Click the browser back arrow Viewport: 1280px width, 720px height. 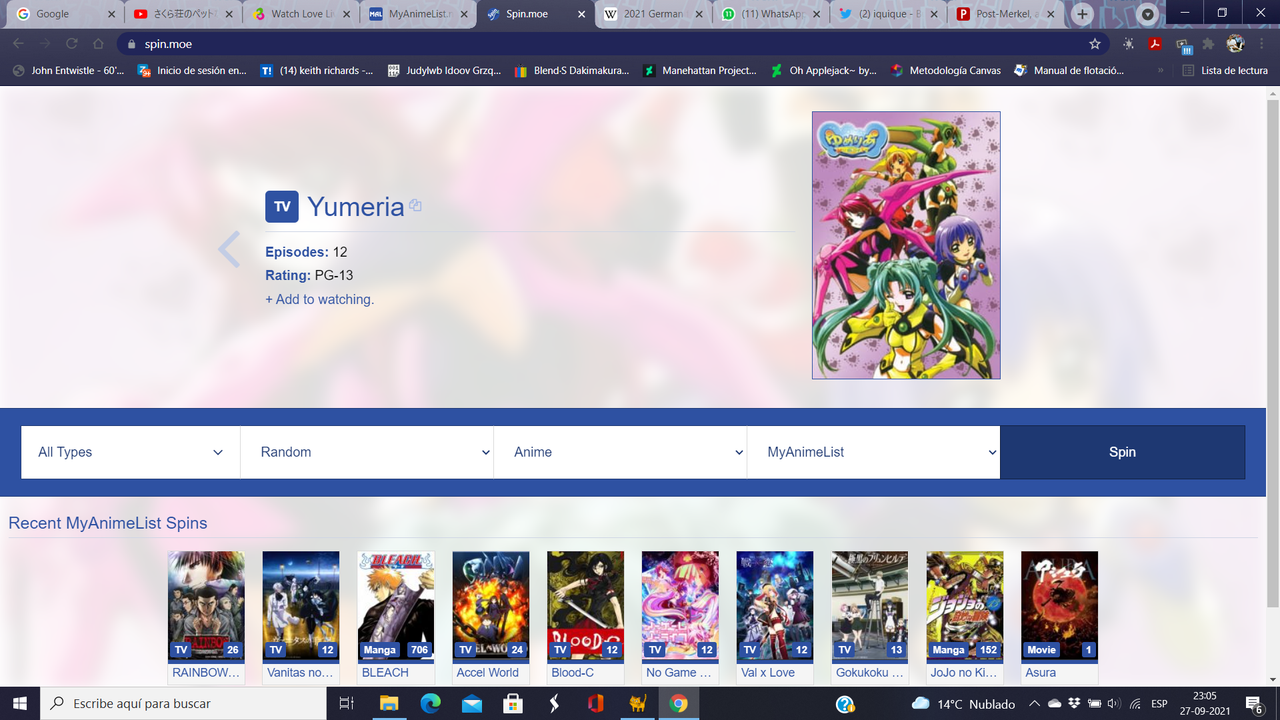tap(20, 44)
